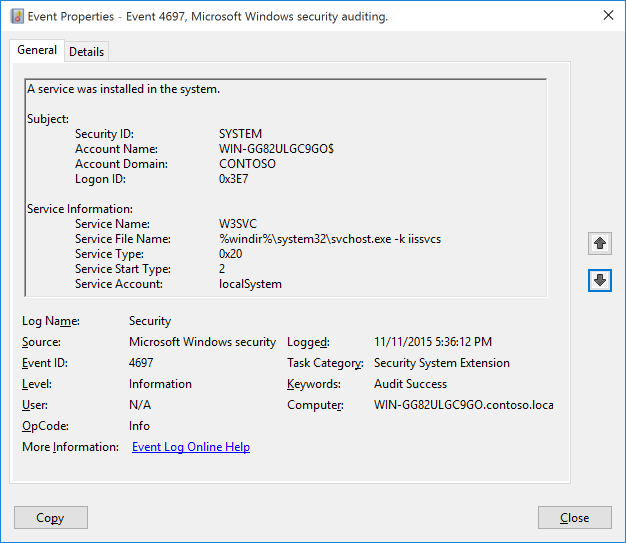The image size is (626, 543).
Task: Click the Logged date and time value
Action: click(432, 342)
